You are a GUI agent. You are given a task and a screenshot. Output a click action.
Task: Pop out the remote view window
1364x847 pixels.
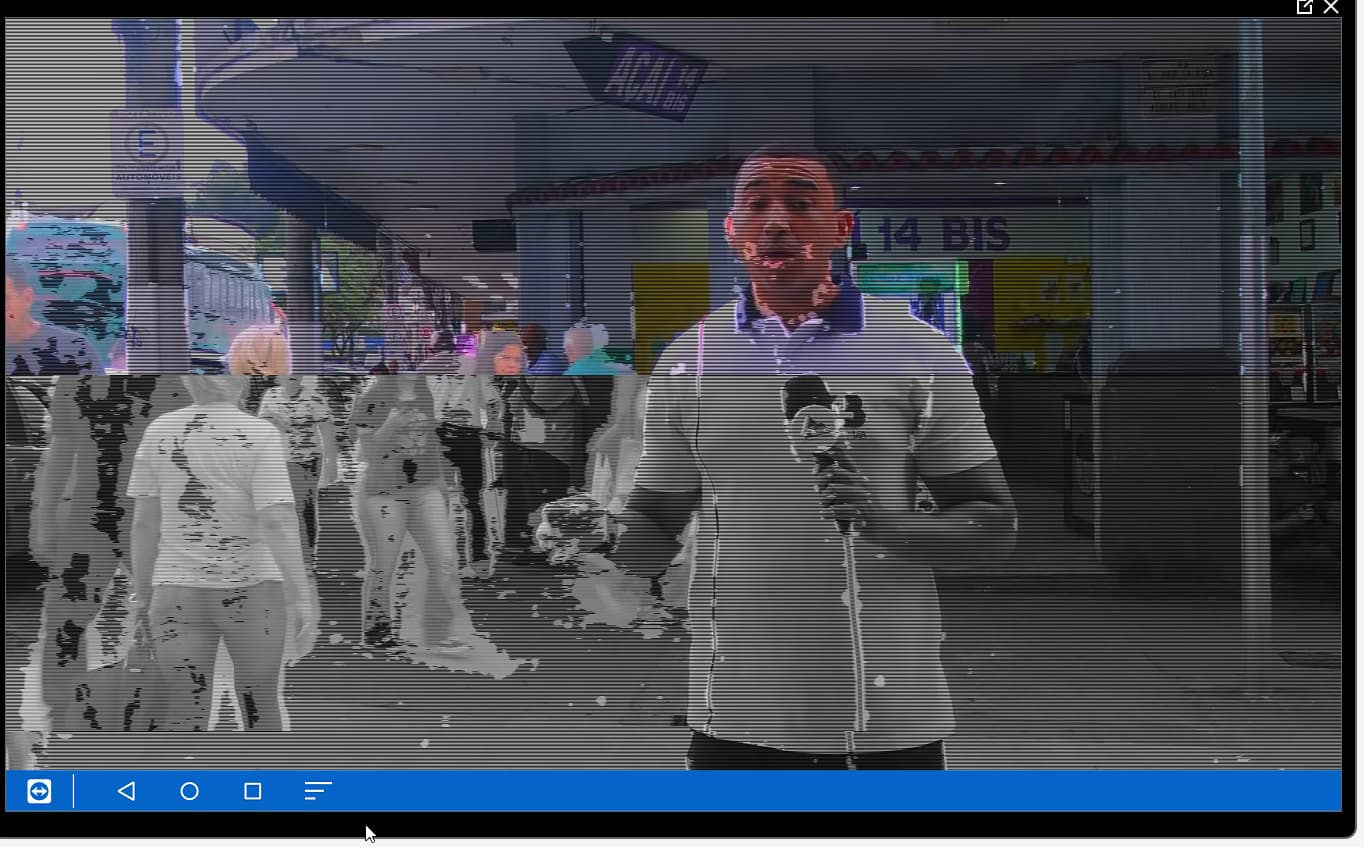1304,7
